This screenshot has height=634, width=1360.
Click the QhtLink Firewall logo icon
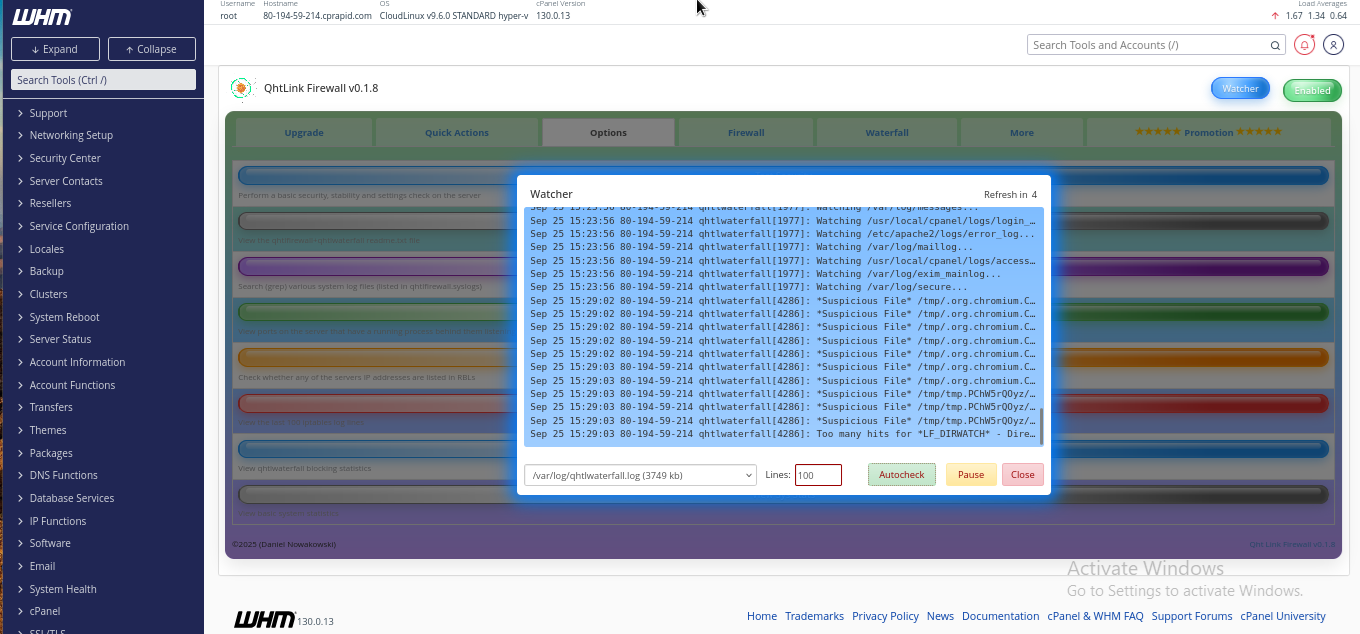(x=241, y=89)
